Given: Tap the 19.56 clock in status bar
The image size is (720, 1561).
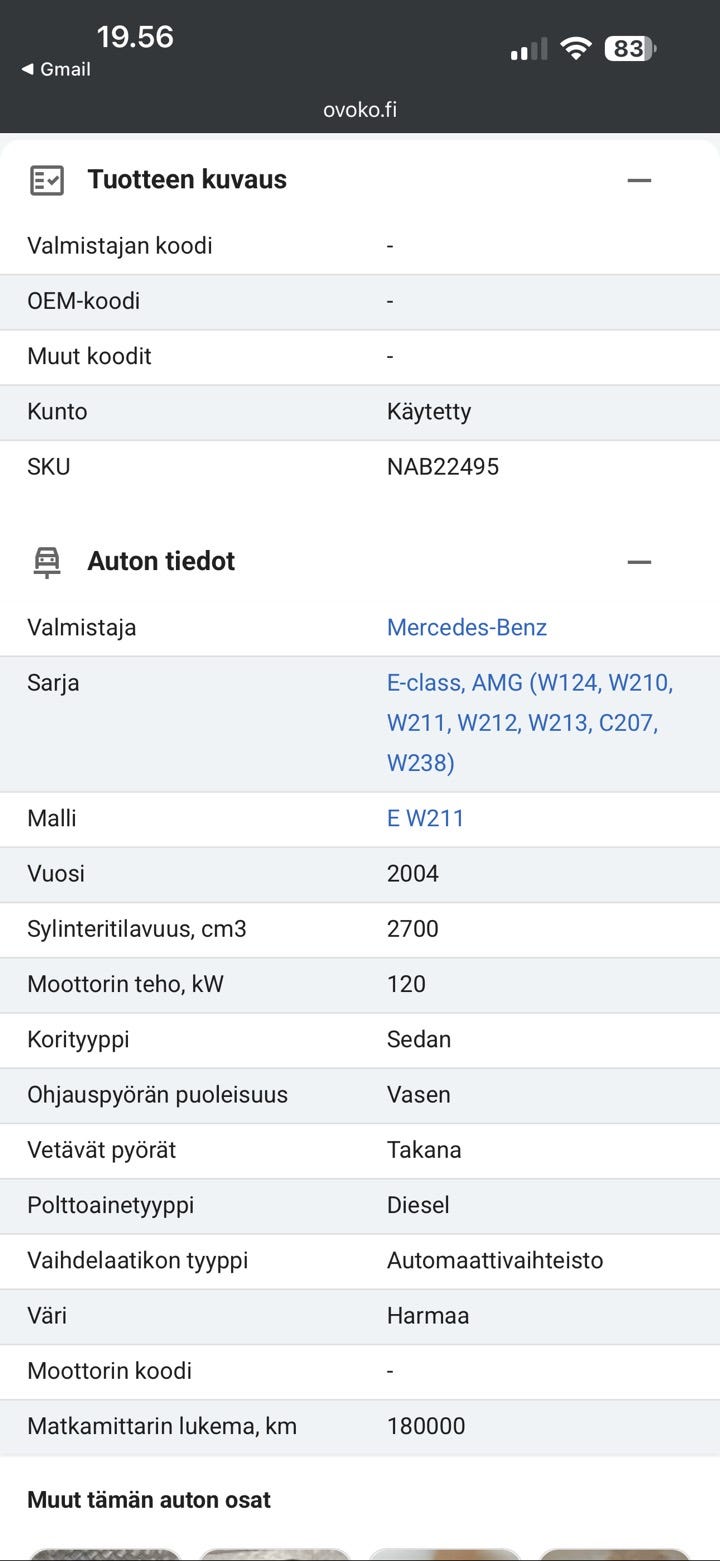Looking at the screenshot, I should [135, 37].
